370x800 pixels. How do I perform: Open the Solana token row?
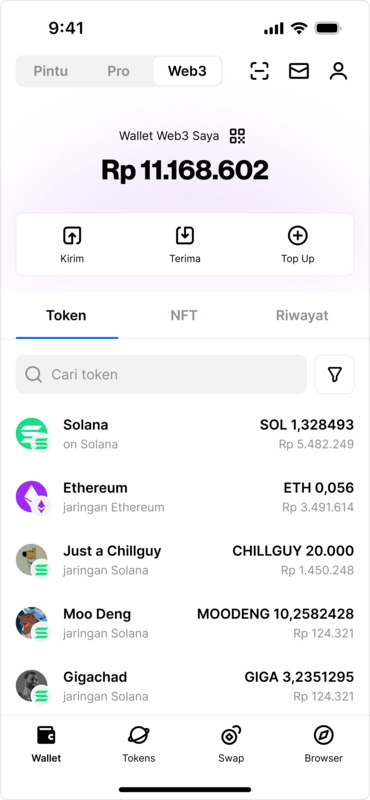pyautogui.click(x=185, y=434)
